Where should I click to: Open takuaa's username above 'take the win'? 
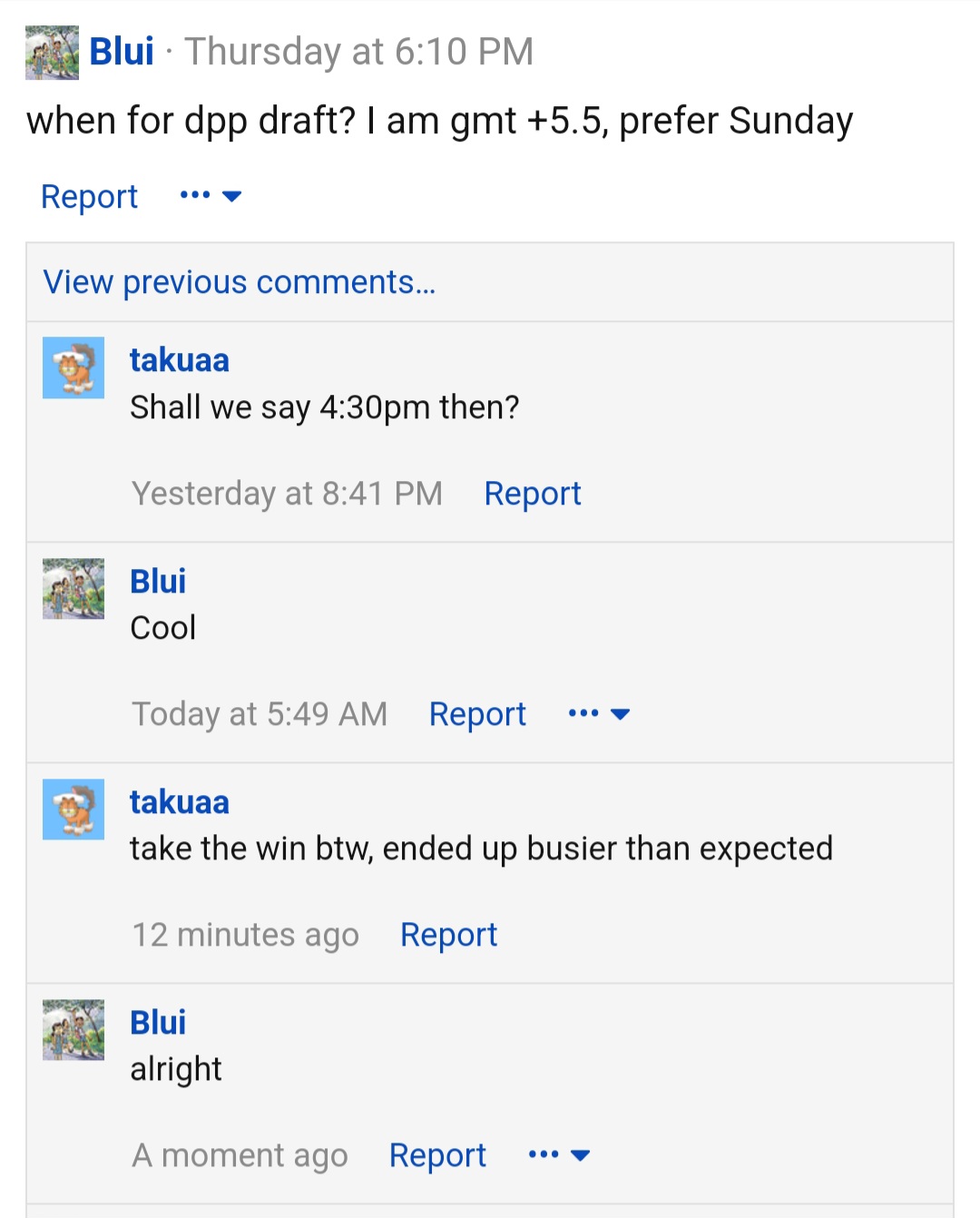point(180,802)
